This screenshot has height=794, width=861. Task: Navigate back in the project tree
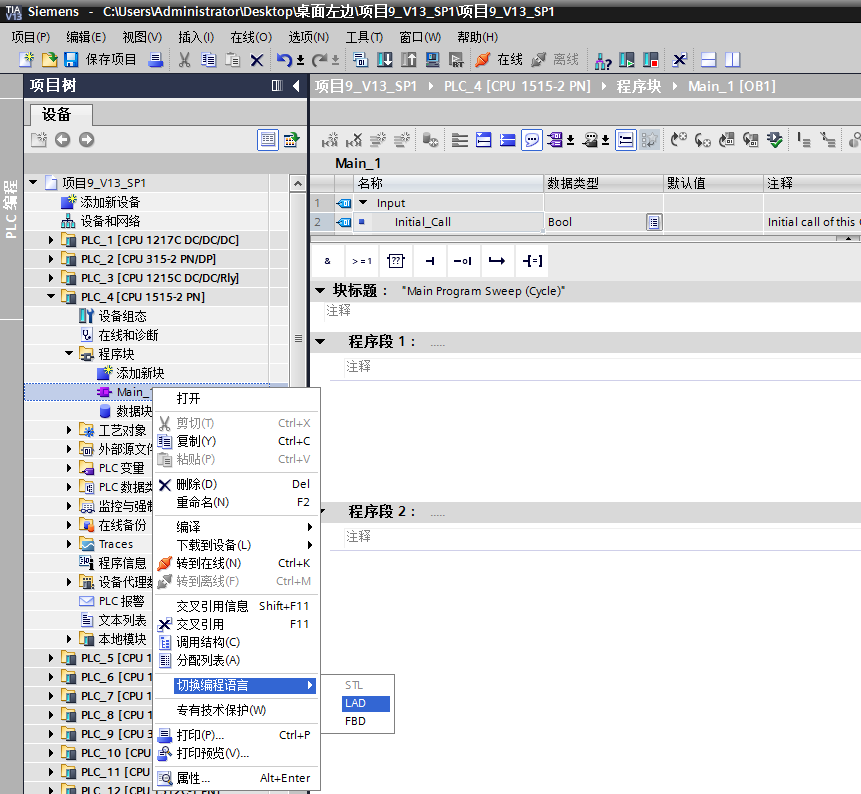(63, 139)
